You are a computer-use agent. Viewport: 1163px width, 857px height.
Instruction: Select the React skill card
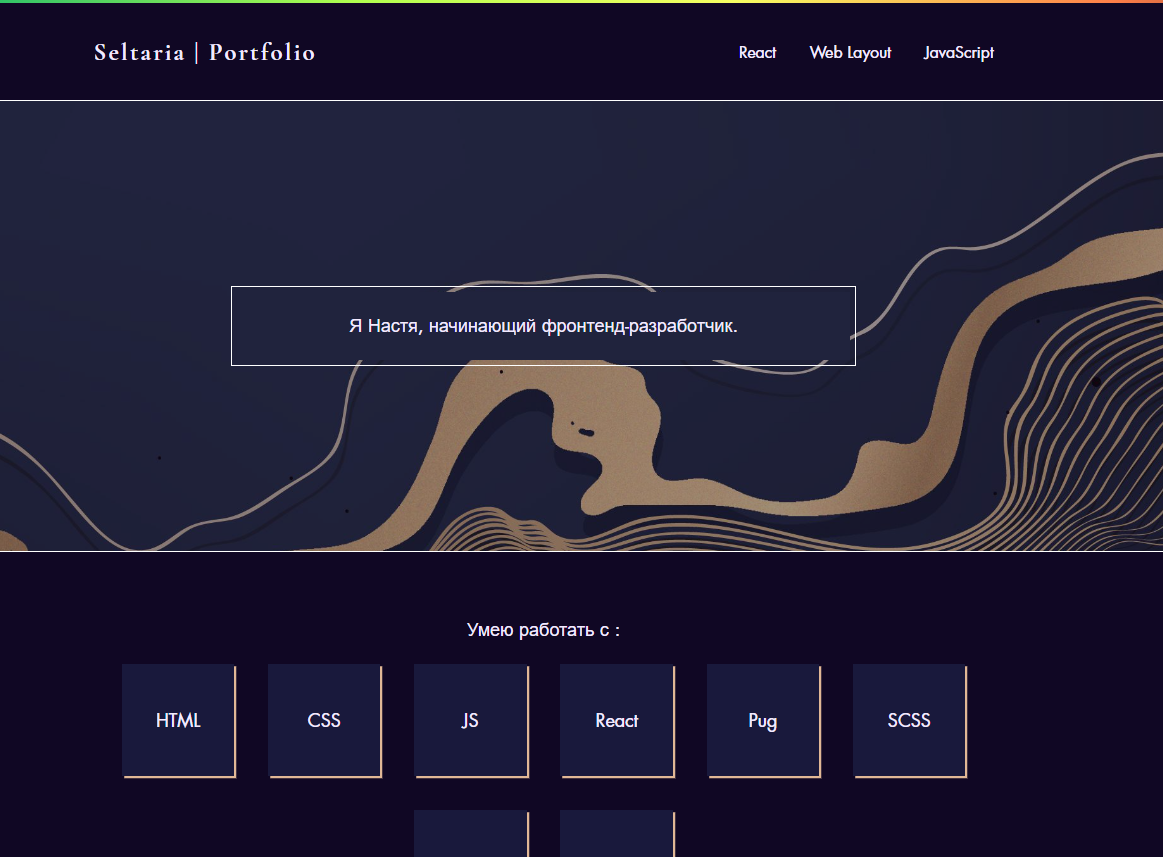tap(616, 719)
